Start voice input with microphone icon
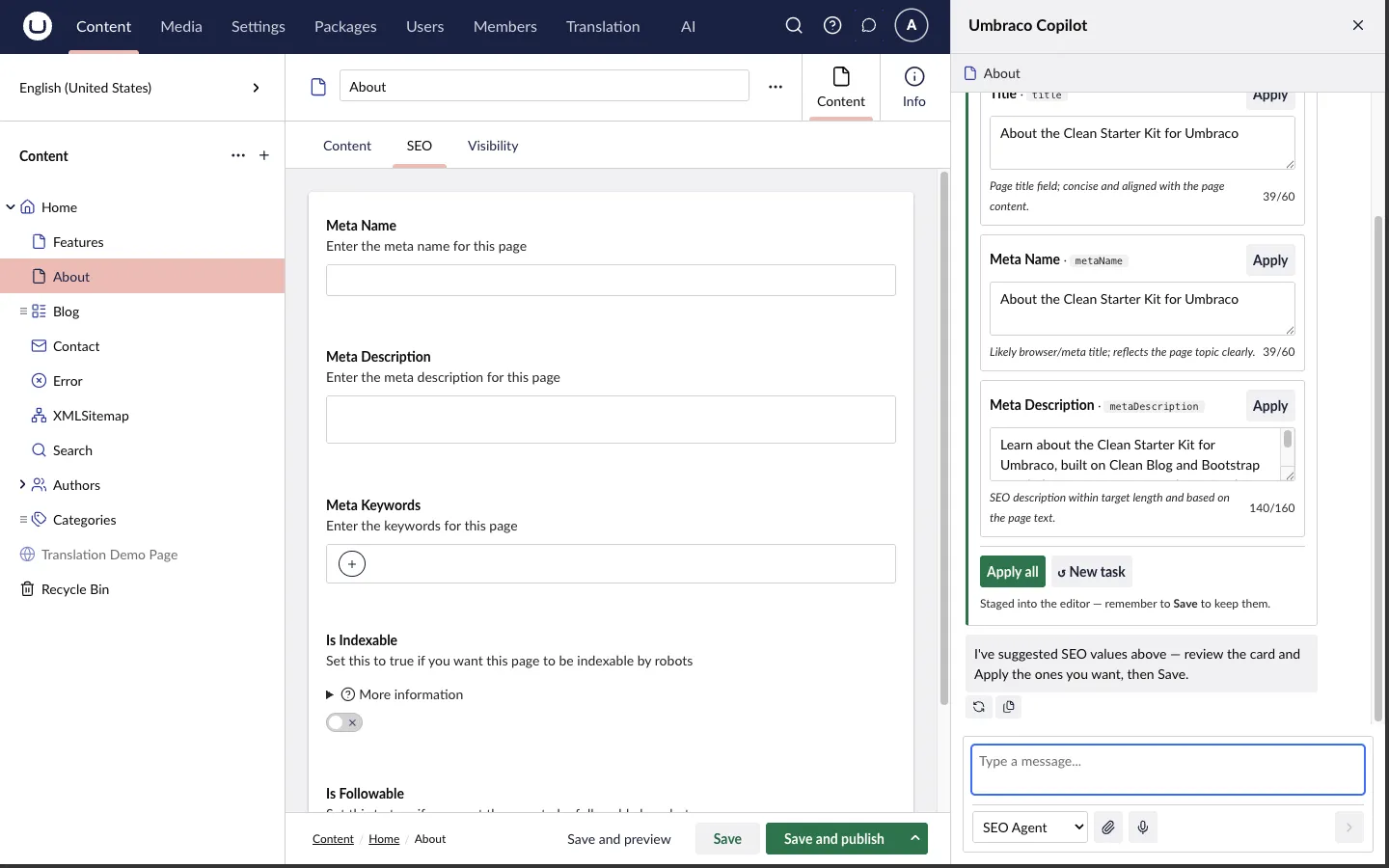The width and height of the screenshot is (1389, 868). pos(1143,827)
